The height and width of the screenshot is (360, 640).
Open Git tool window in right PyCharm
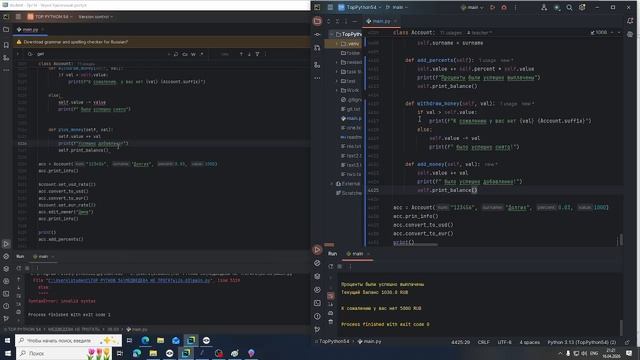(x=317, y=329)
